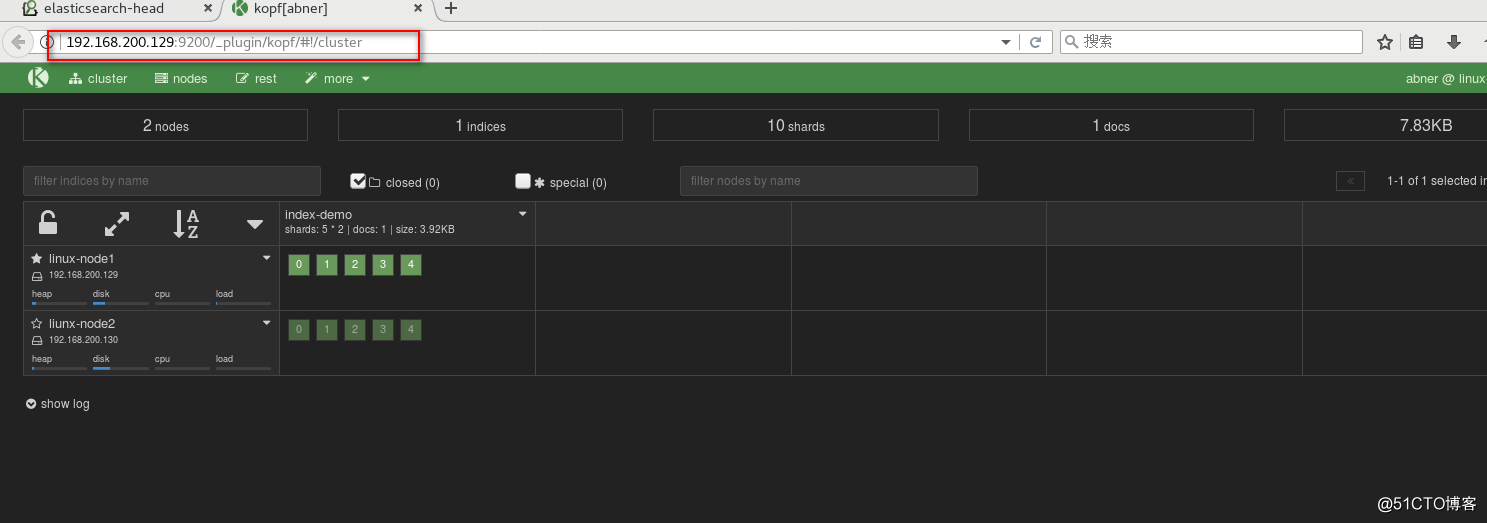Click the URL address field

click(525, 42)
